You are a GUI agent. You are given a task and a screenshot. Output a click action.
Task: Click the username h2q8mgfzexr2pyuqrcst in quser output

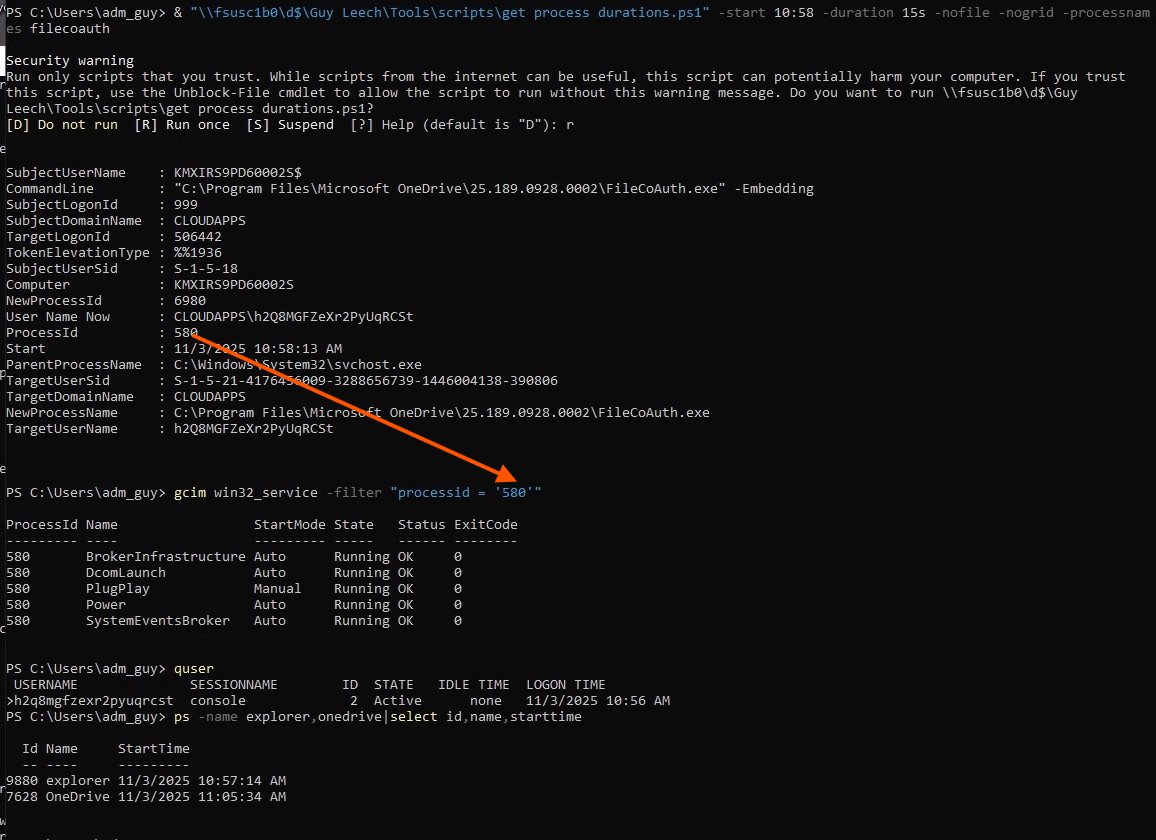94,701
